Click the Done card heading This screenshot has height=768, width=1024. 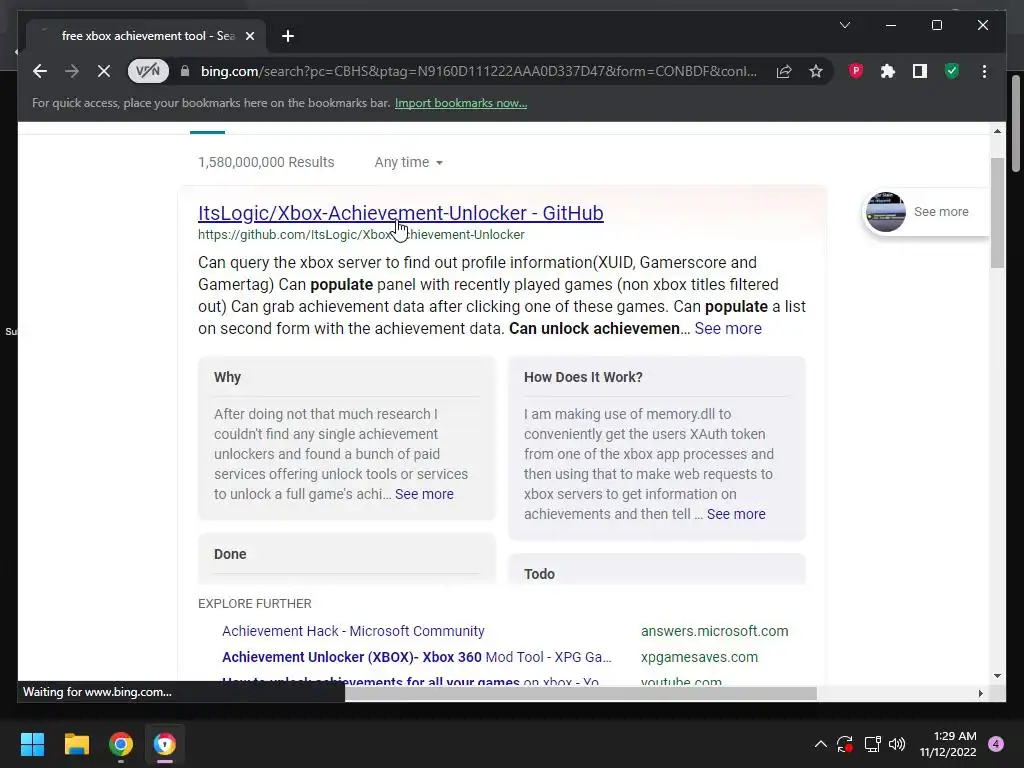pos(230,554)
